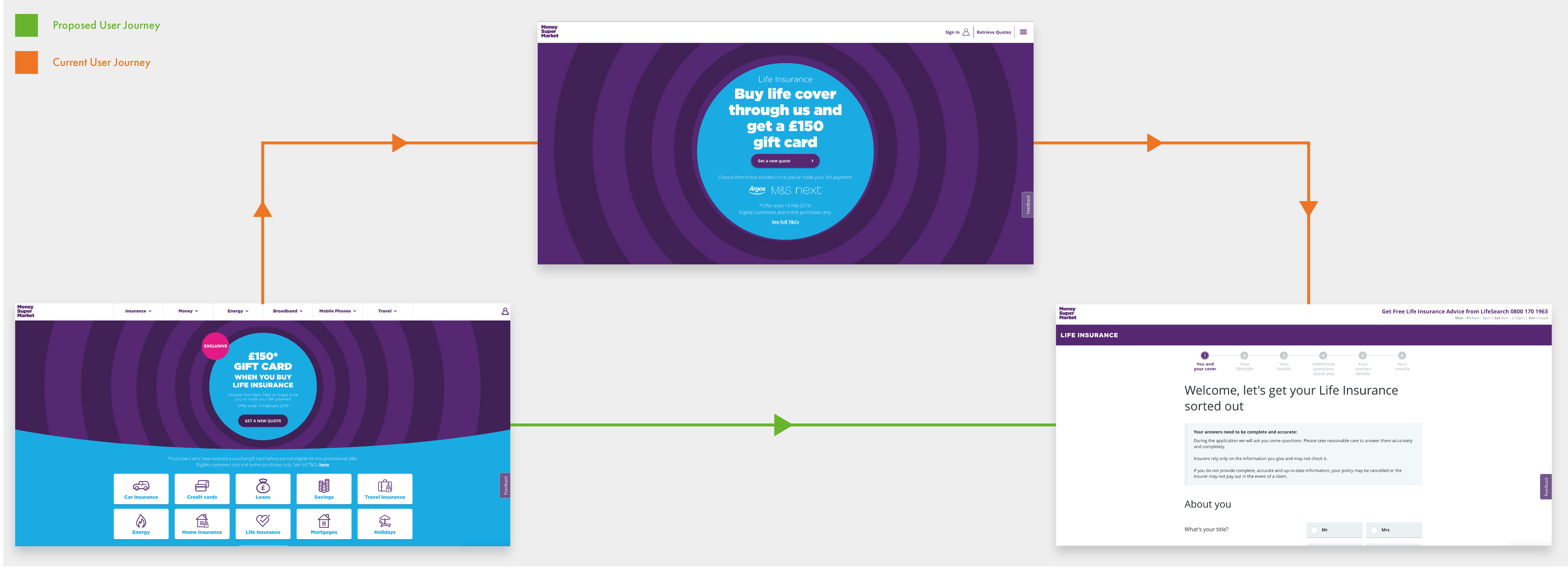Go to step 2 Your lifestyle
This screenshot has height=568, width=1568.
click(1244, 361)
